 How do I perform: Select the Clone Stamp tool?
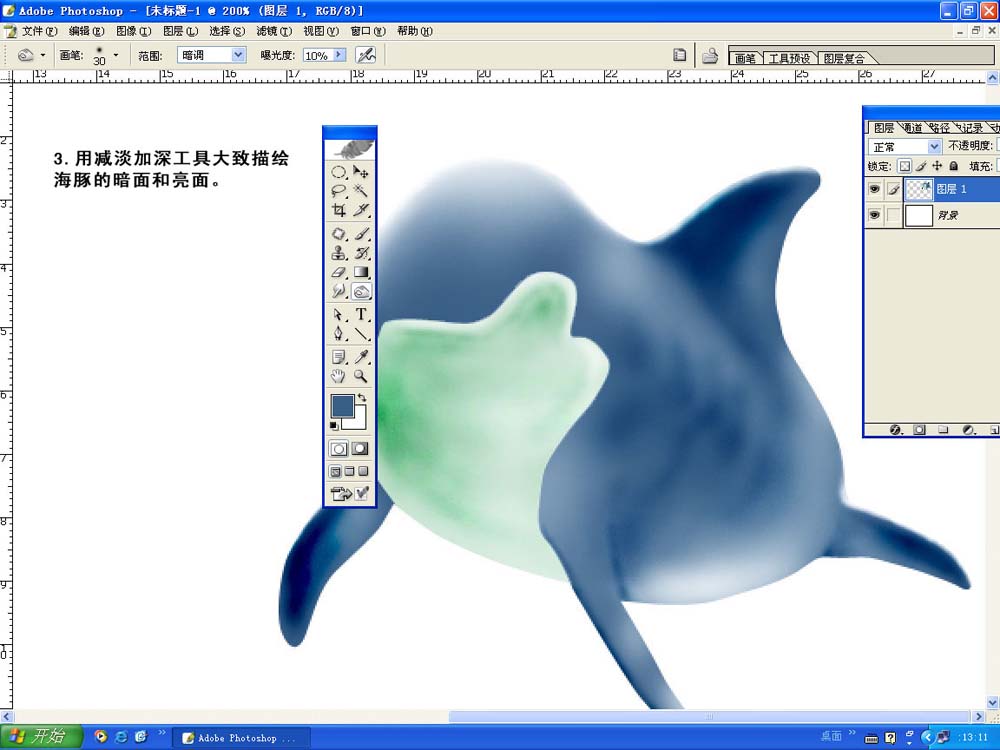339,253
